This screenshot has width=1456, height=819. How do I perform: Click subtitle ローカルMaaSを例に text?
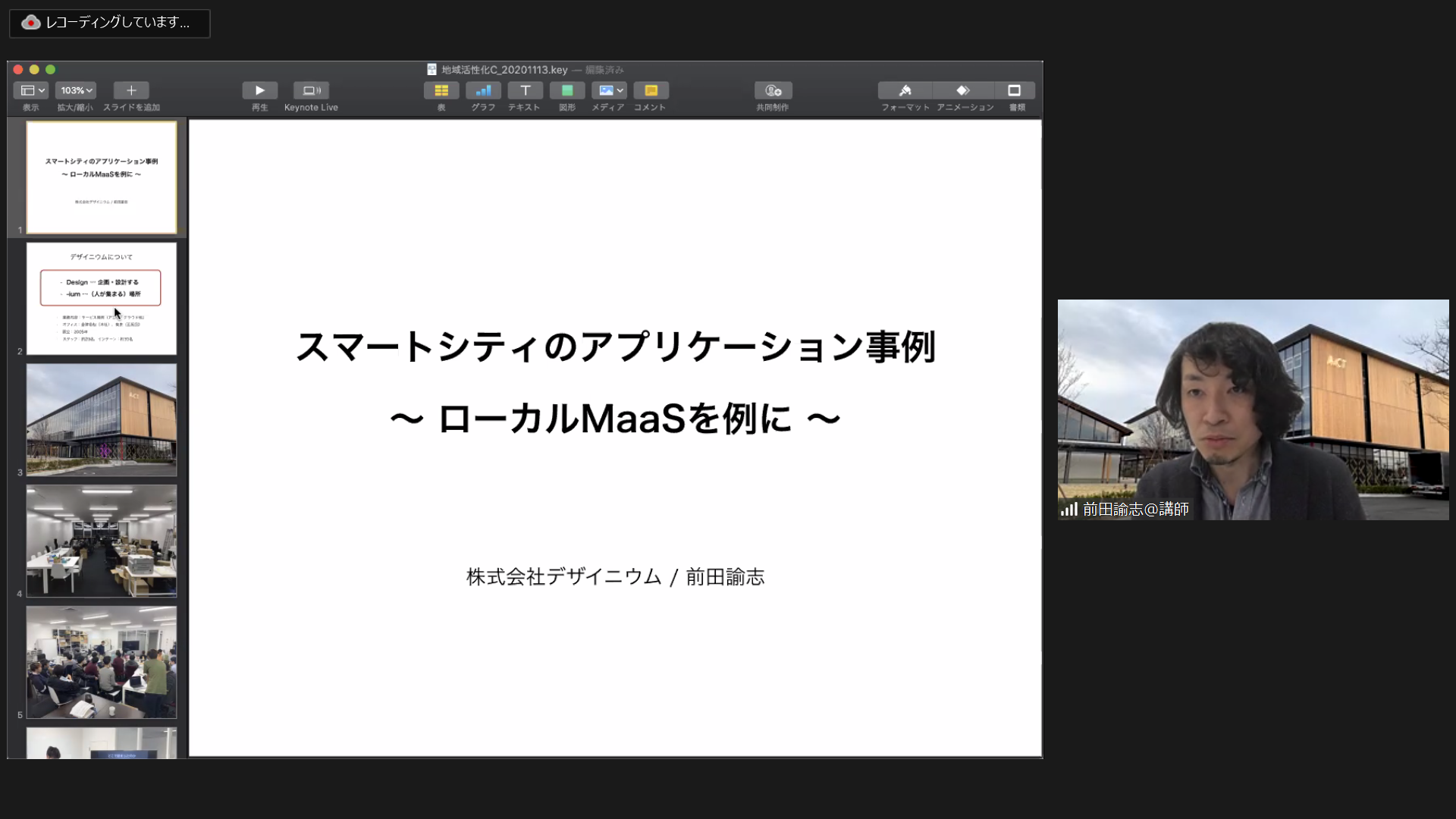(615, 419)
